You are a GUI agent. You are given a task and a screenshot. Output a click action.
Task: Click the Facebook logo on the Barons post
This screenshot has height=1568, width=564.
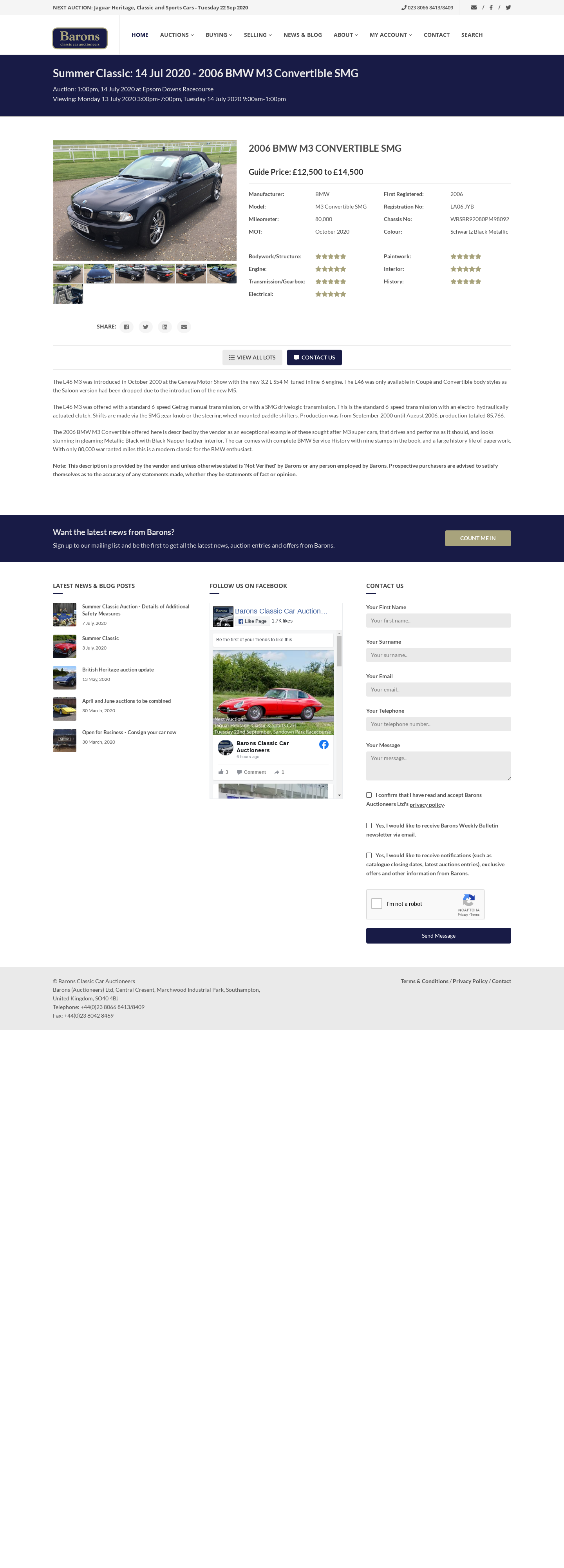(324, 744)
